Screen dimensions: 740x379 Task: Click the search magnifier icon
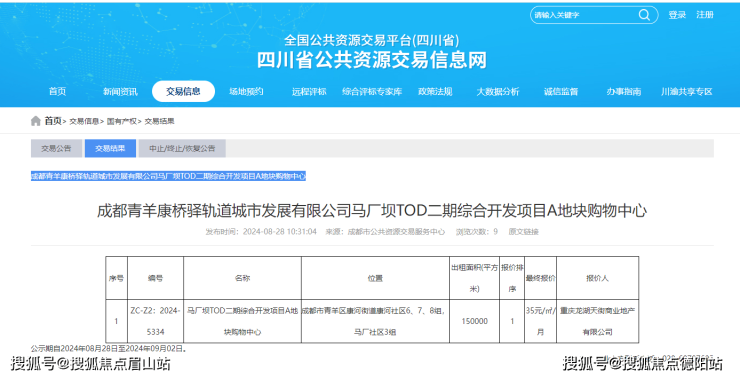(x=644, y=15)
